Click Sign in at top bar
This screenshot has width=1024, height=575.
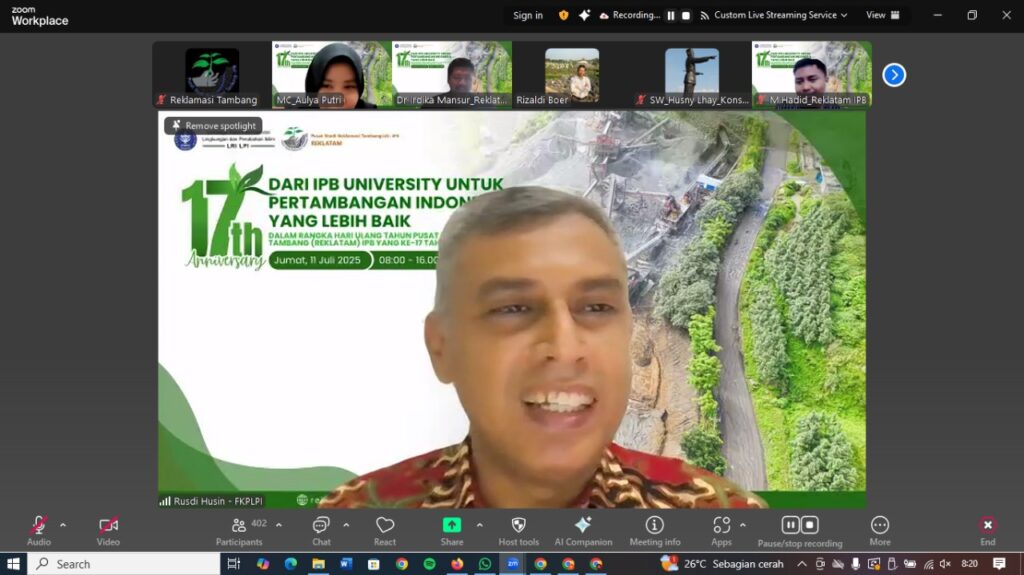[x=528, y=15]
